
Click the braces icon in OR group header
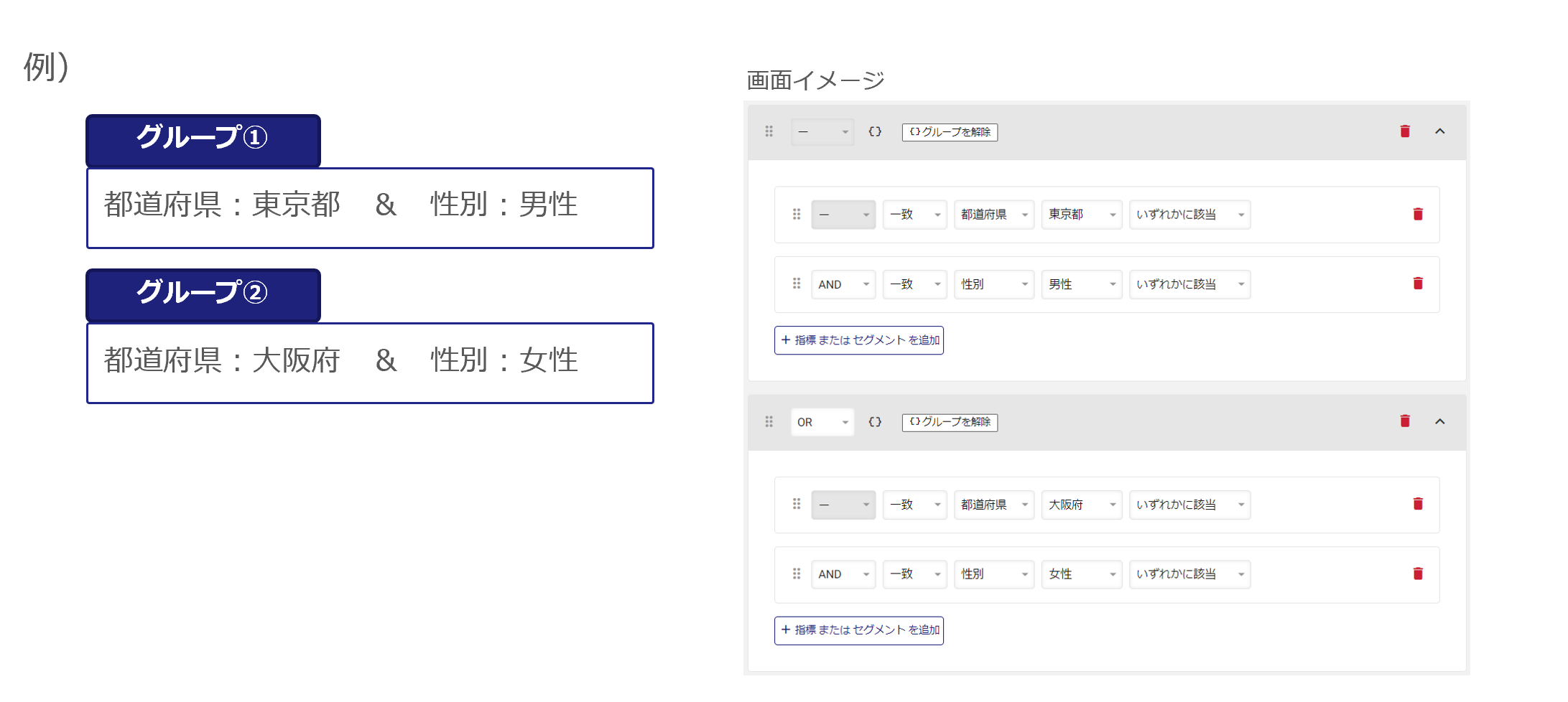click(x=875, y=422)
